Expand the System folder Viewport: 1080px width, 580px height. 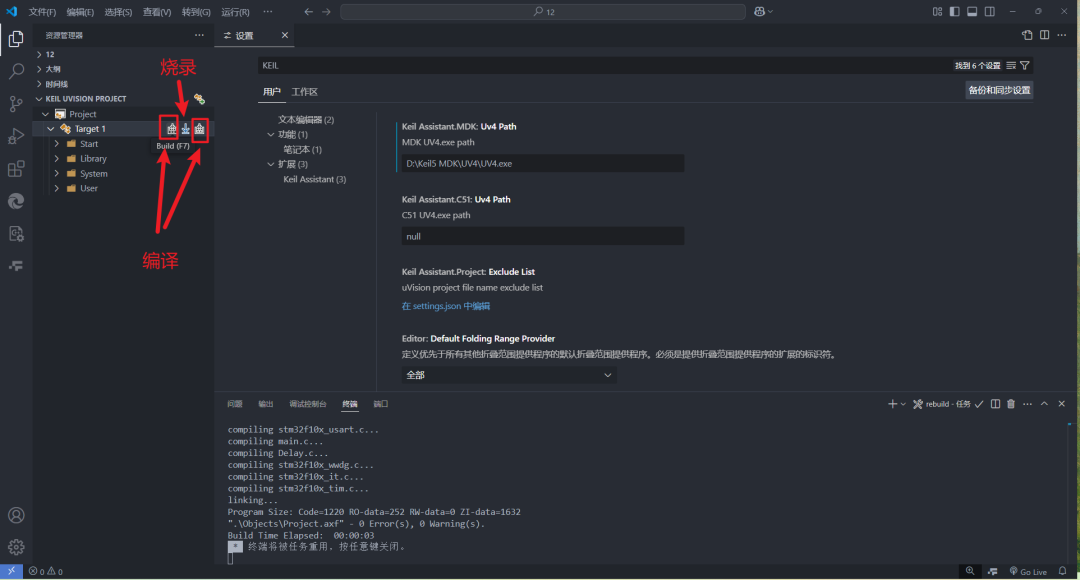pyautogui.click(x=56, y=174)
